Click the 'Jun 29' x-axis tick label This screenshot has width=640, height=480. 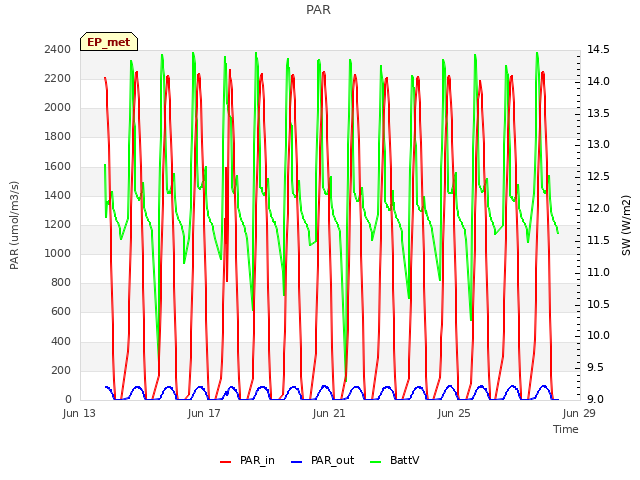point(579,413)
